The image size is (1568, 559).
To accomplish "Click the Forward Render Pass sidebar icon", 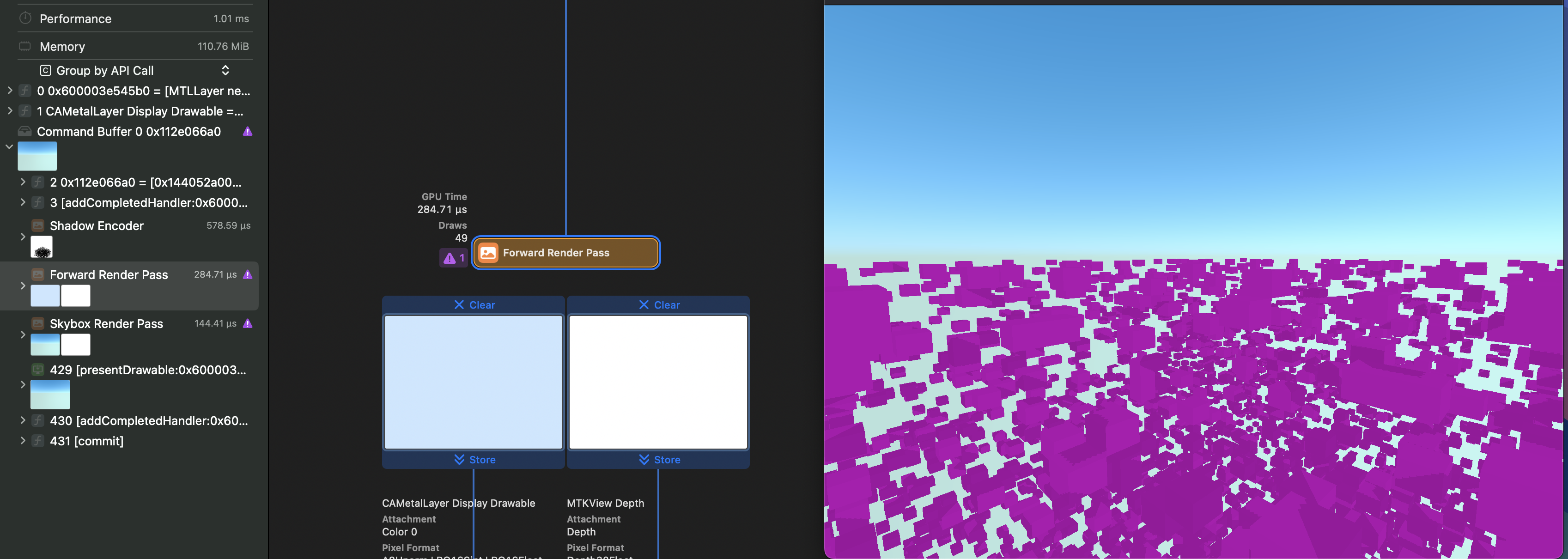I will point(38,274).
